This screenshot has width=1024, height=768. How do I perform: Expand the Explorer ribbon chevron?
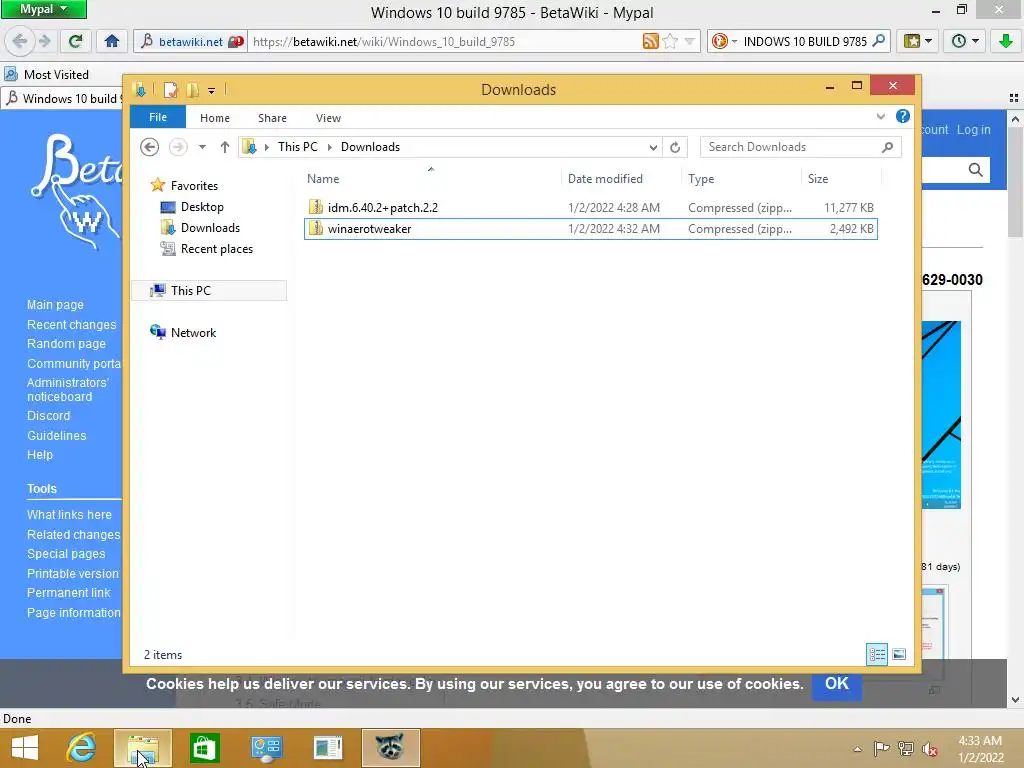880,117
